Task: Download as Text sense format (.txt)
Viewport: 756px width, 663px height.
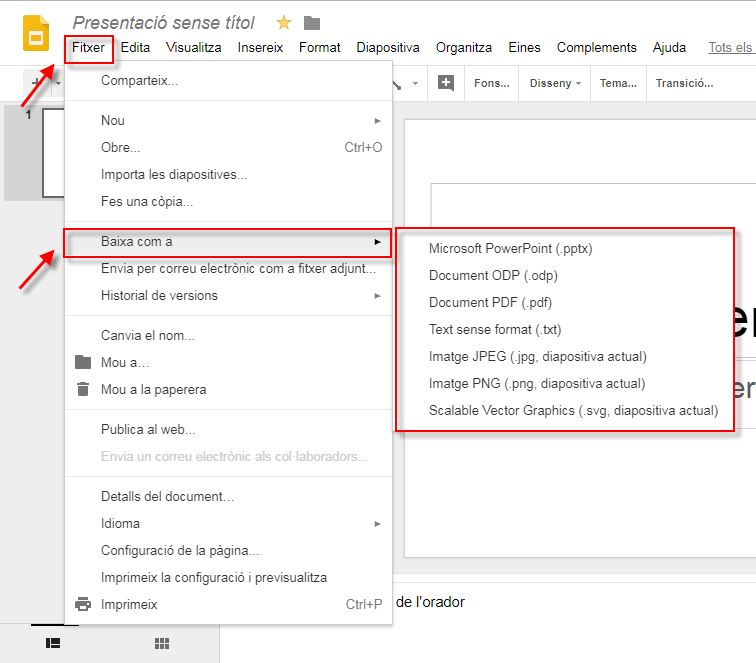Action: point(565,330)
